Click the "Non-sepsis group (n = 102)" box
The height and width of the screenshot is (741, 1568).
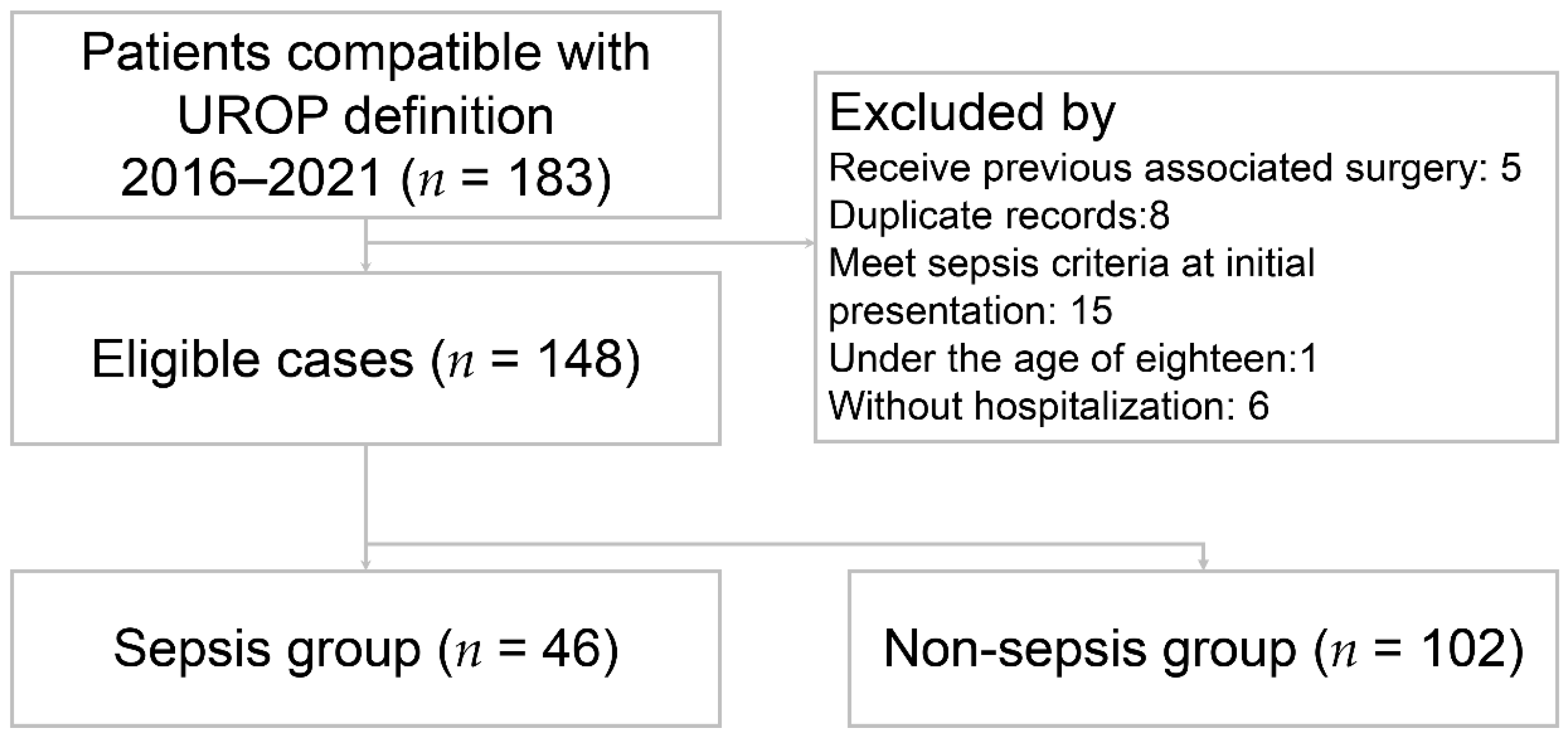(1203, 649)
